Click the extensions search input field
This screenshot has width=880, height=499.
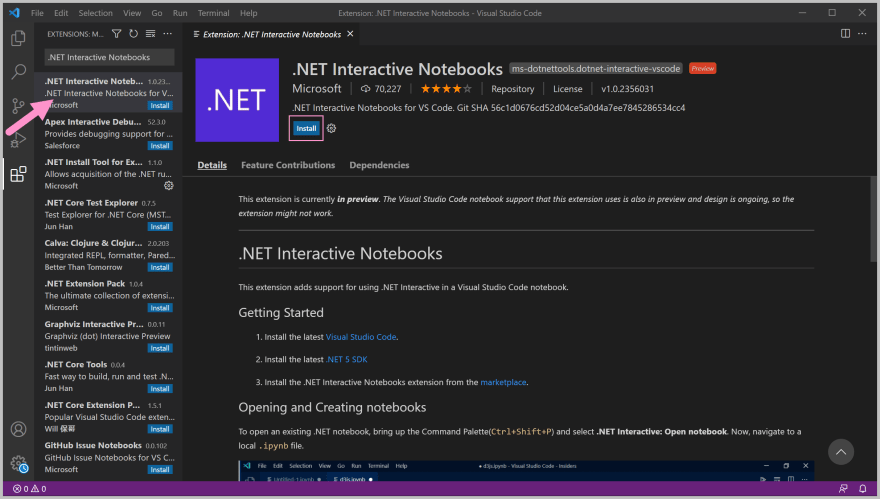pos(109,57)
